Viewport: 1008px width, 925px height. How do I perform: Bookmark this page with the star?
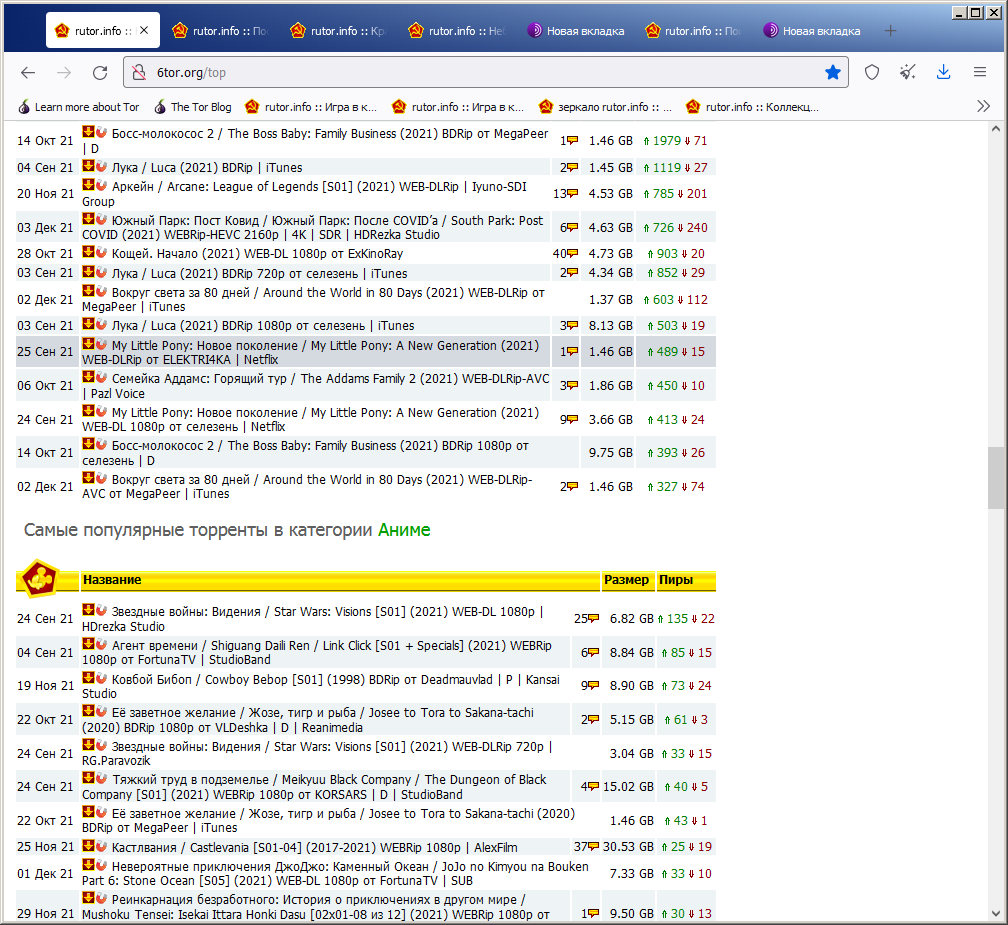[832, 73]
